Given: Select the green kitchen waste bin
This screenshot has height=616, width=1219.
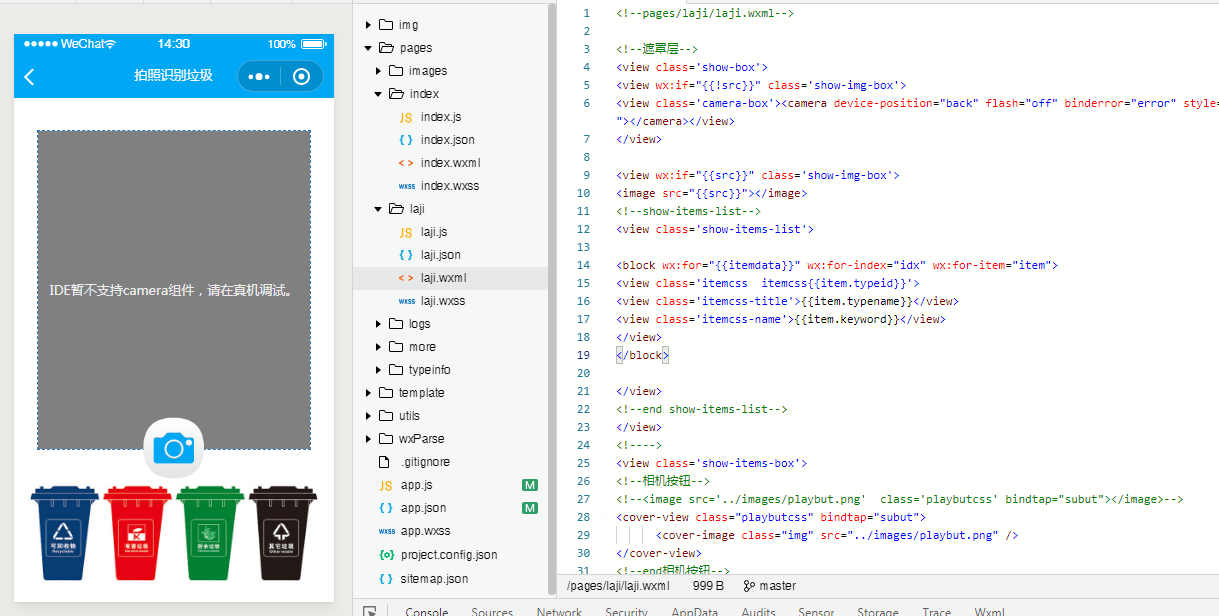Looking at the screenshot, I should pyautogui.click(x=210, y=532).
